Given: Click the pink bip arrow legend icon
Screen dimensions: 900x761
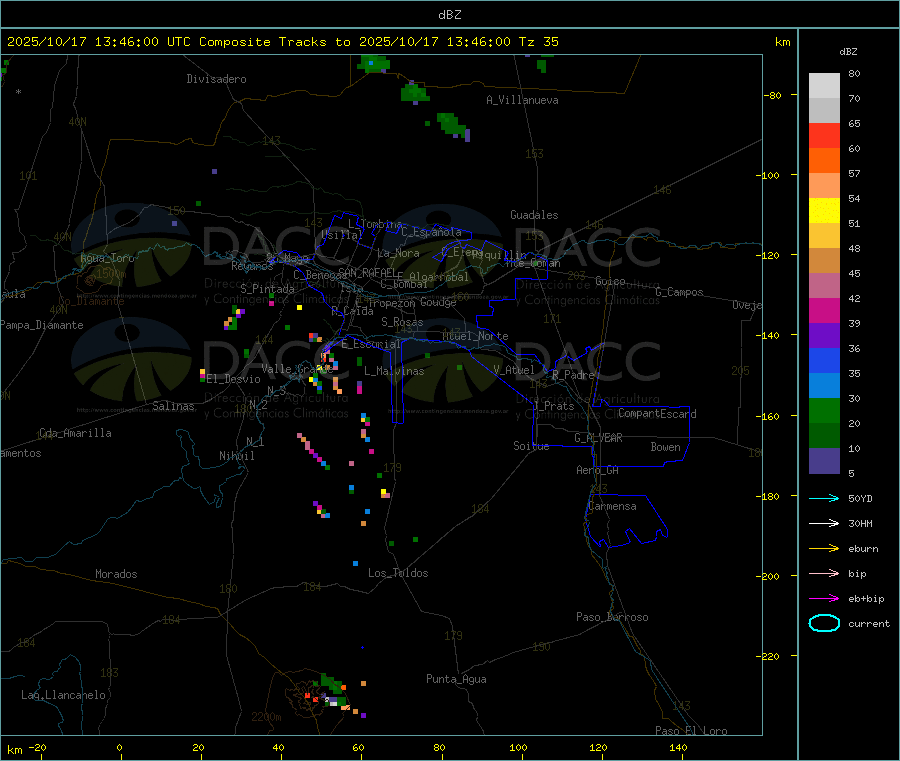Looking at the screenshot, I should coord(824,573).
